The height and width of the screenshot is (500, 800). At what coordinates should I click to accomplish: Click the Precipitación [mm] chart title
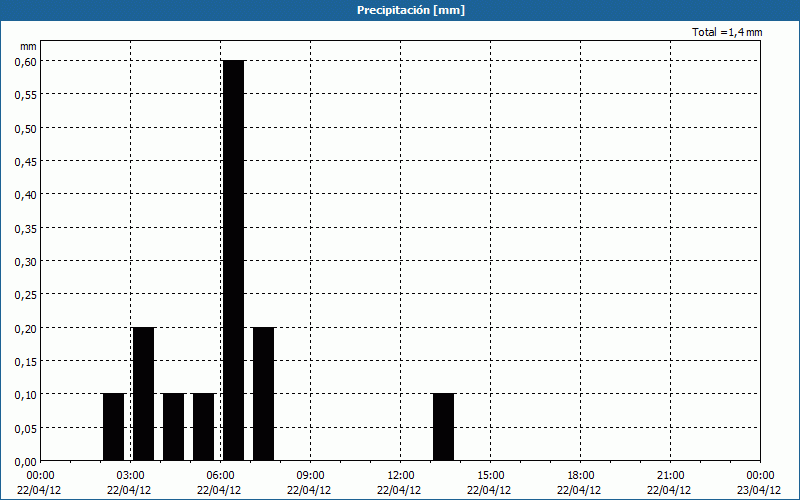coord(411,10)
